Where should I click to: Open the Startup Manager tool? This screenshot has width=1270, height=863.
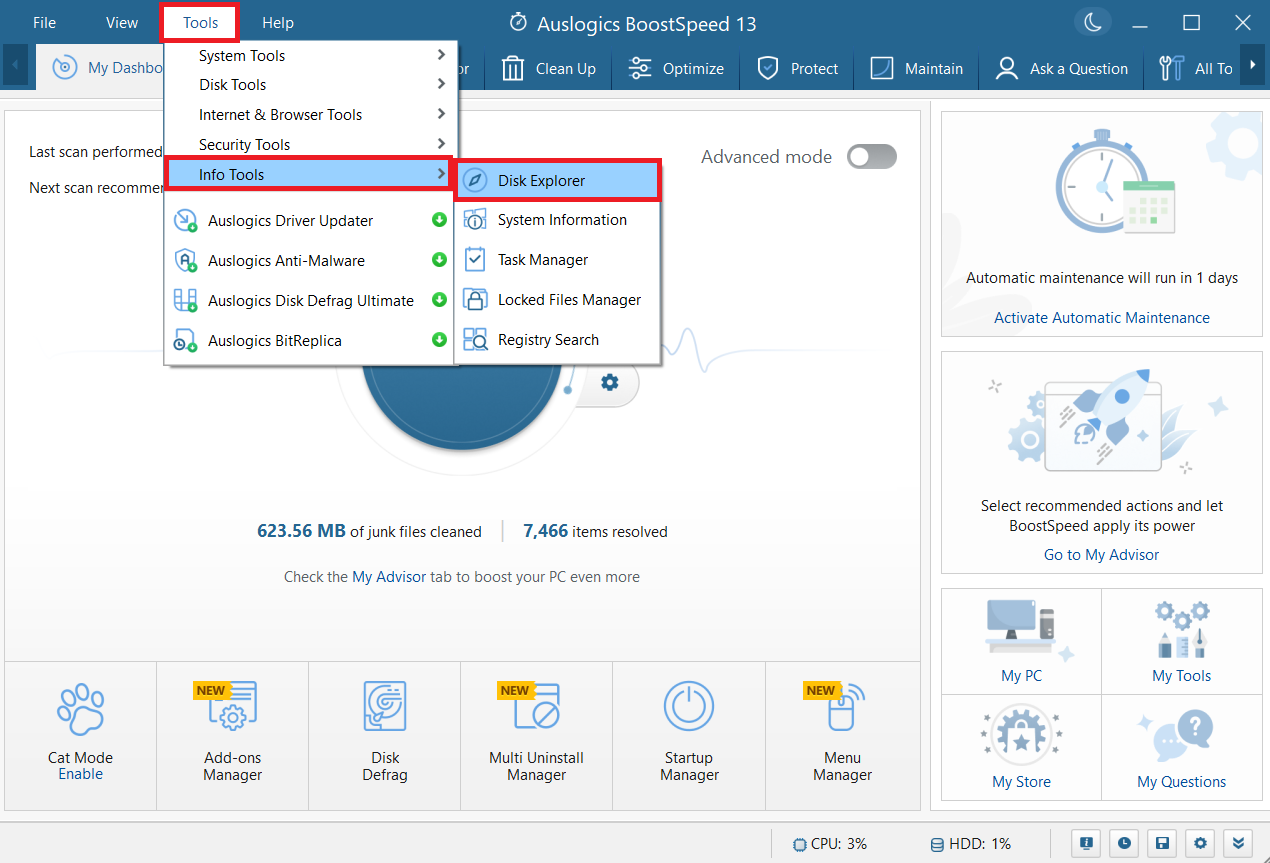(689, 735)
